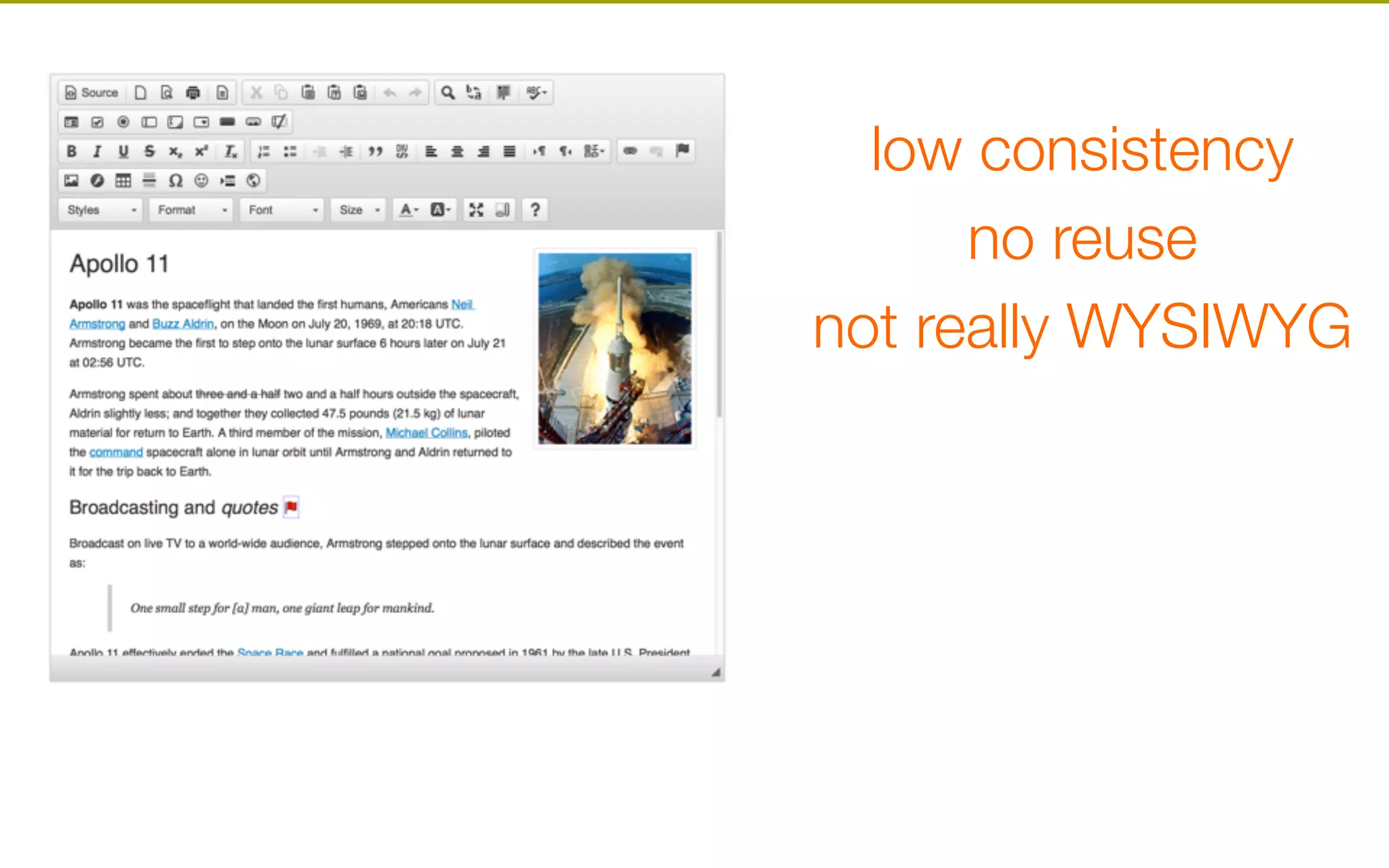1389x868 pixels.
Task: Insert a hyperlink
Action: [630, 151]
